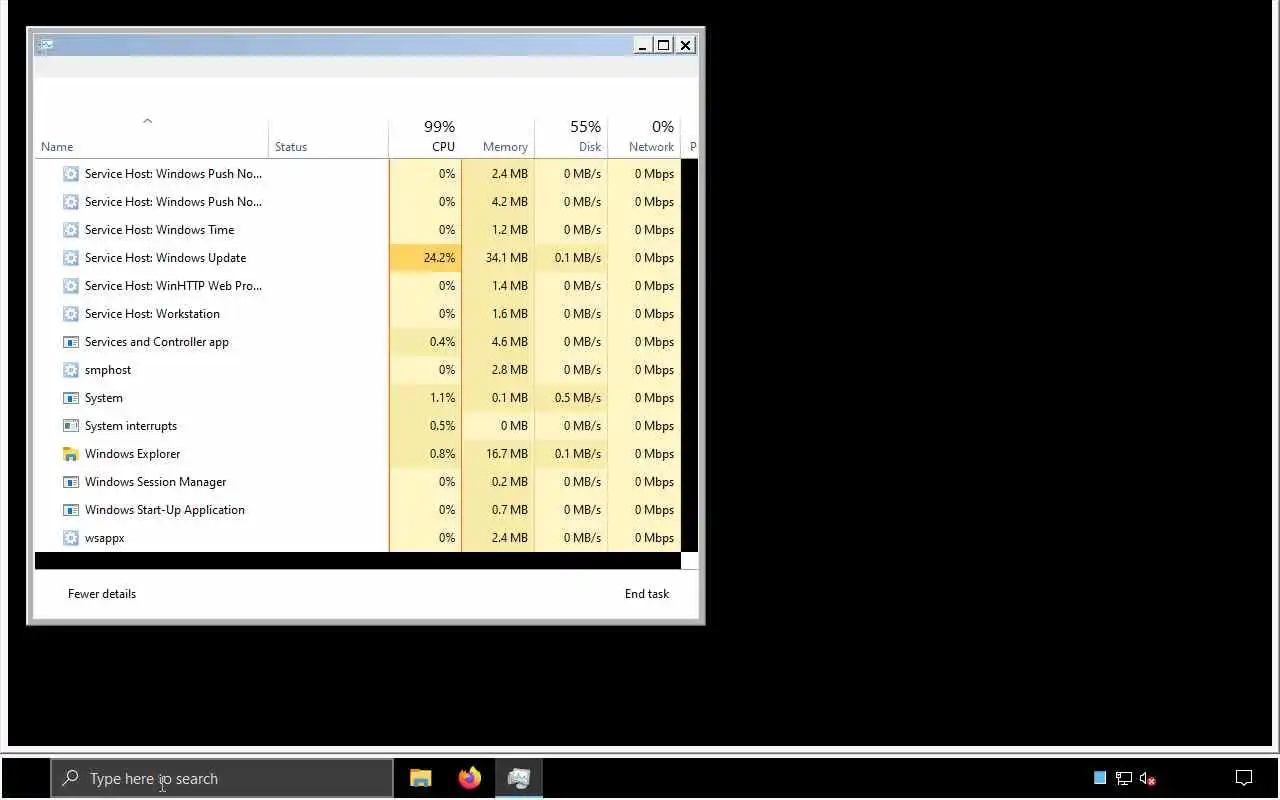Click the Task Manager title bar icon
The width and height of the screenshot is (1280, 800).
pyautogui.click(x=45, y=45)
